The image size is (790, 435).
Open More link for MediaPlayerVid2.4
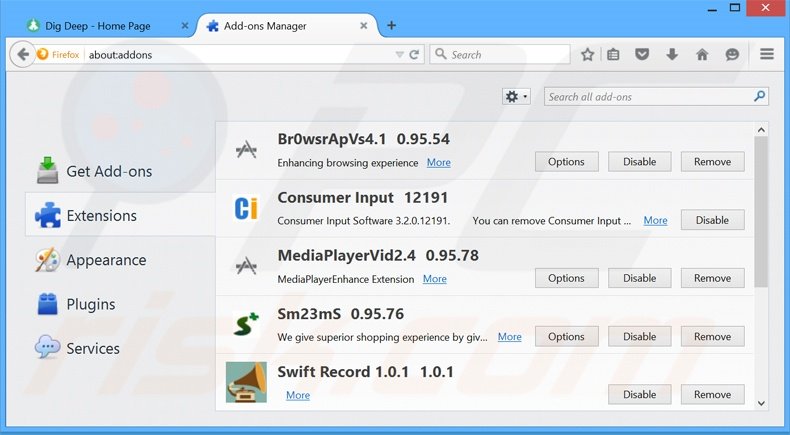click(434, 279)
